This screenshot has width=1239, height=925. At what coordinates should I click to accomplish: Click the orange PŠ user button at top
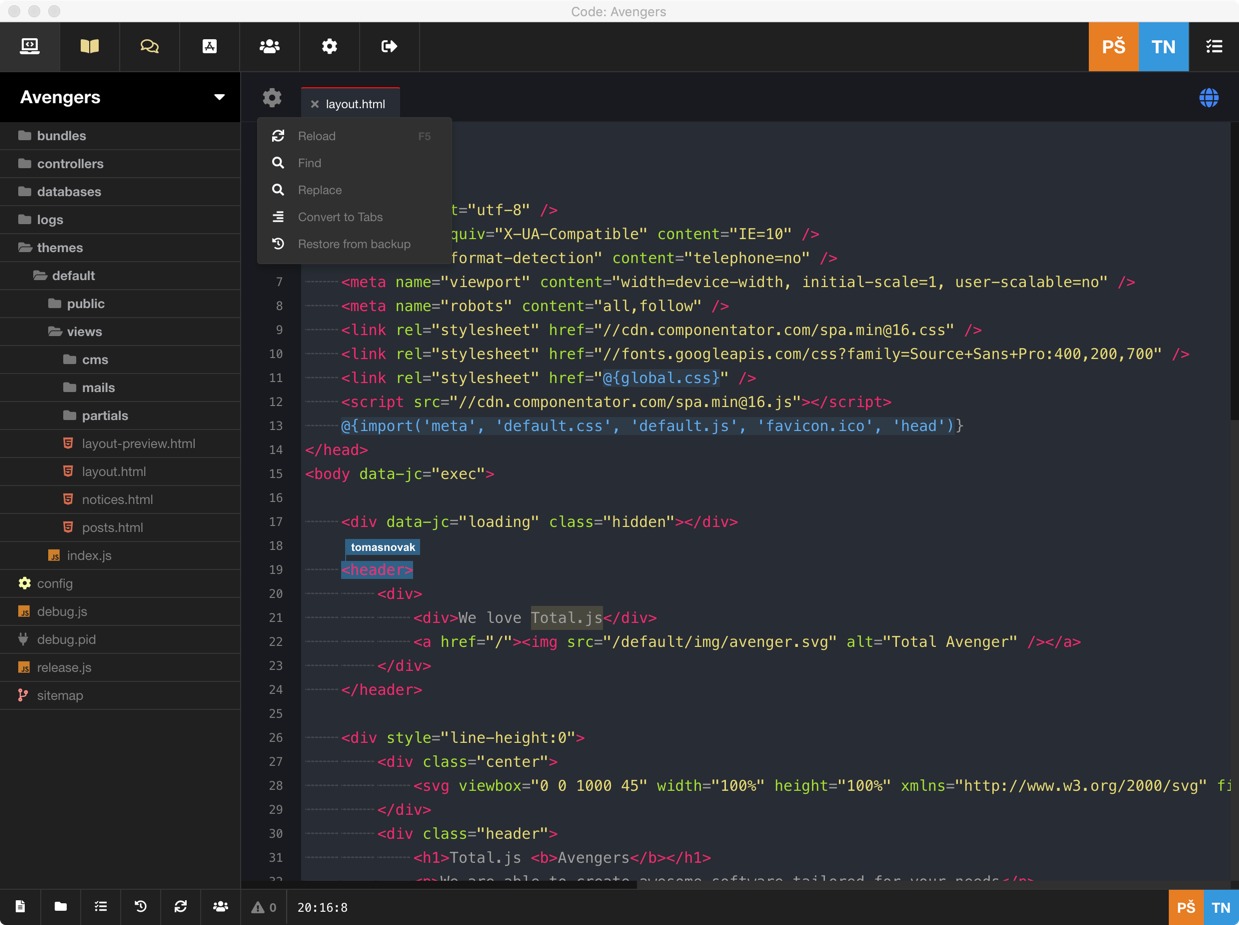1113,47
